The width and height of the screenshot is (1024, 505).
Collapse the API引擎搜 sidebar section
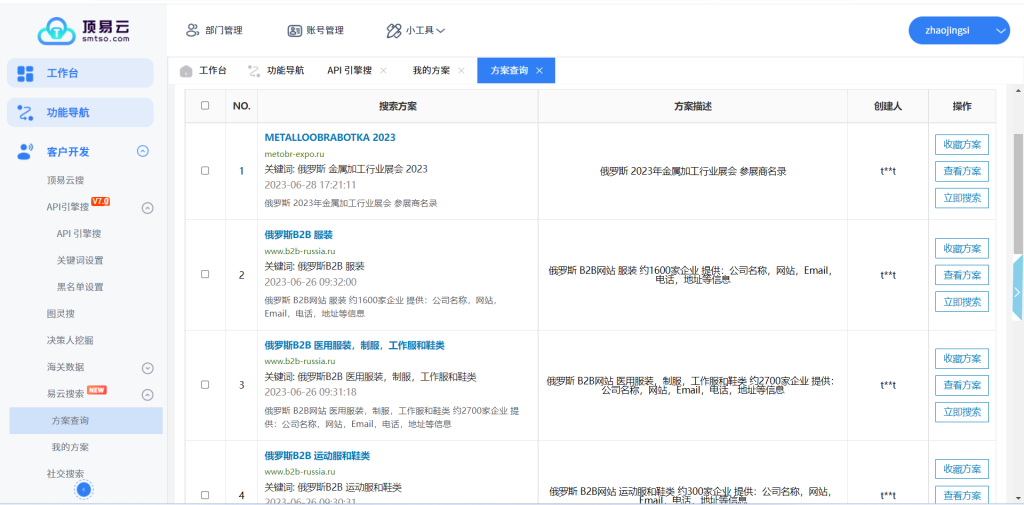point(147,208)
